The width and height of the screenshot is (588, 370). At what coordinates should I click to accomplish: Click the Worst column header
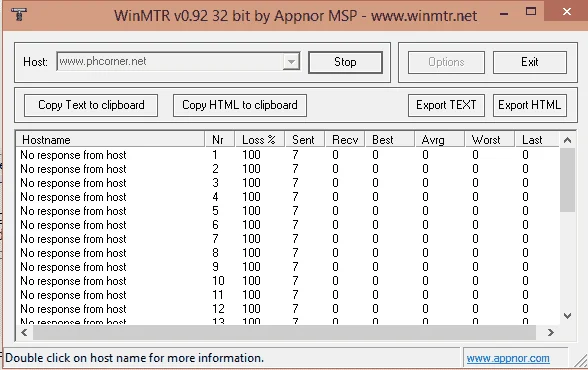click(490, 140)
